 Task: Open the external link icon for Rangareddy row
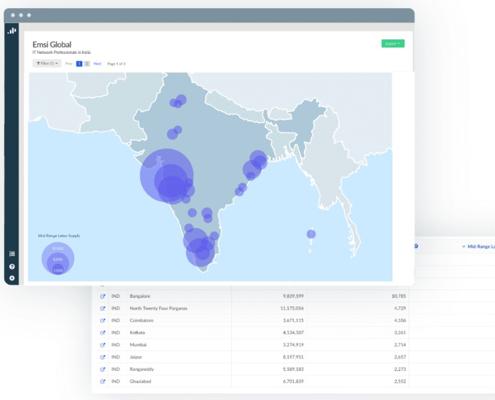pos(103,369)
